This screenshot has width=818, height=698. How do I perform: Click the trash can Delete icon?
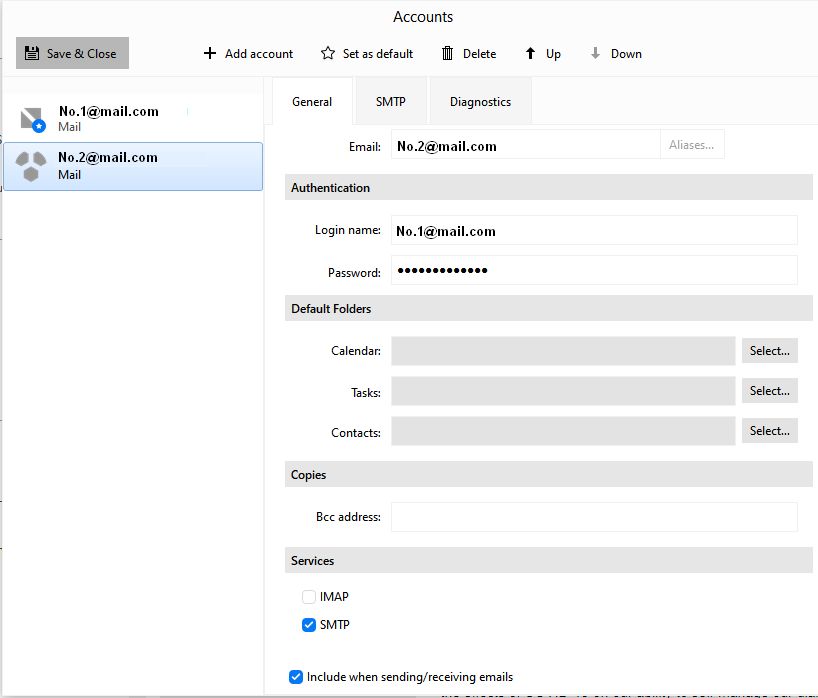448,53
